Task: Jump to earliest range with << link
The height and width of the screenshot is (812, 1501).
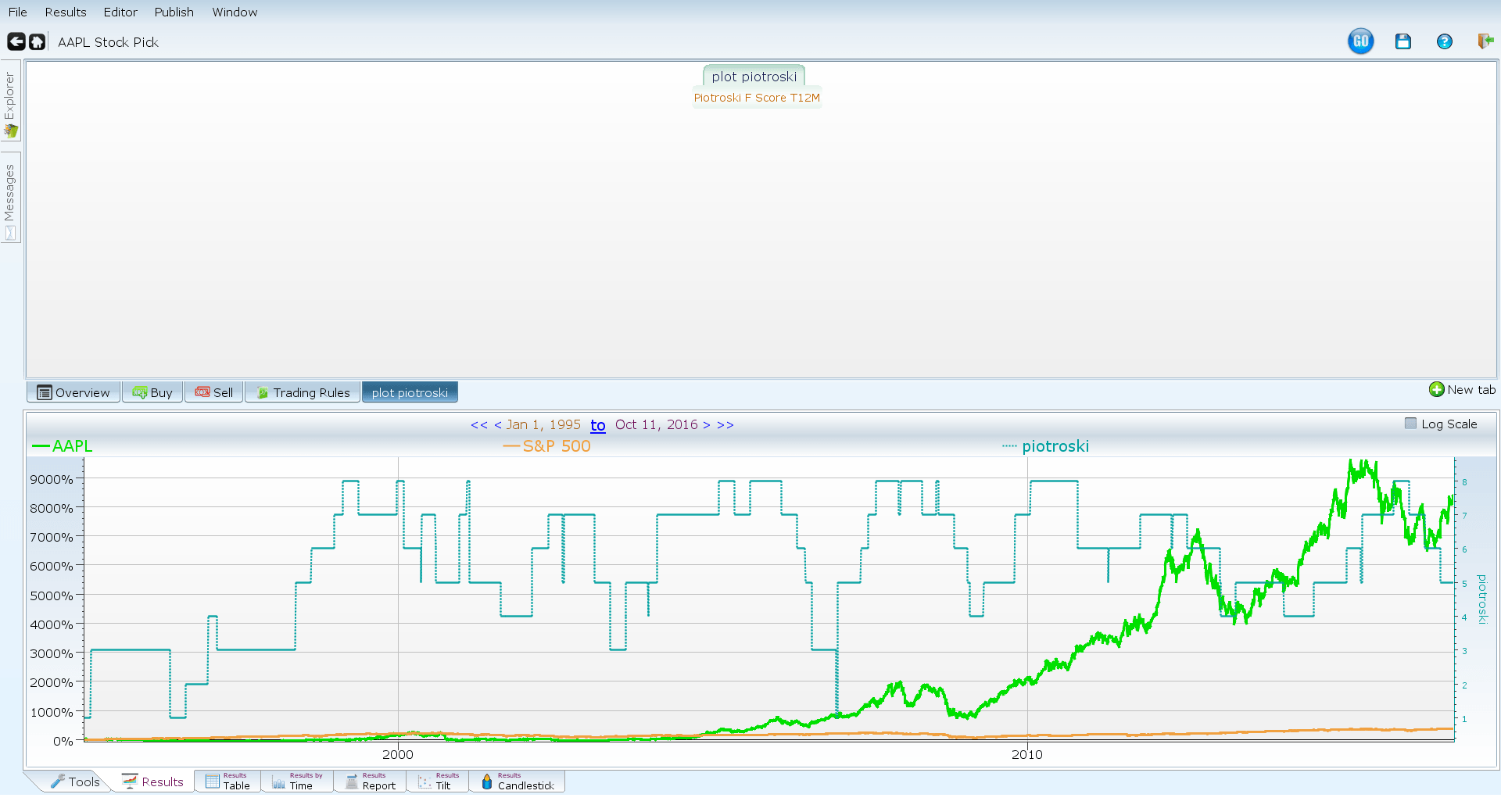Action: (x=478, y=424)
